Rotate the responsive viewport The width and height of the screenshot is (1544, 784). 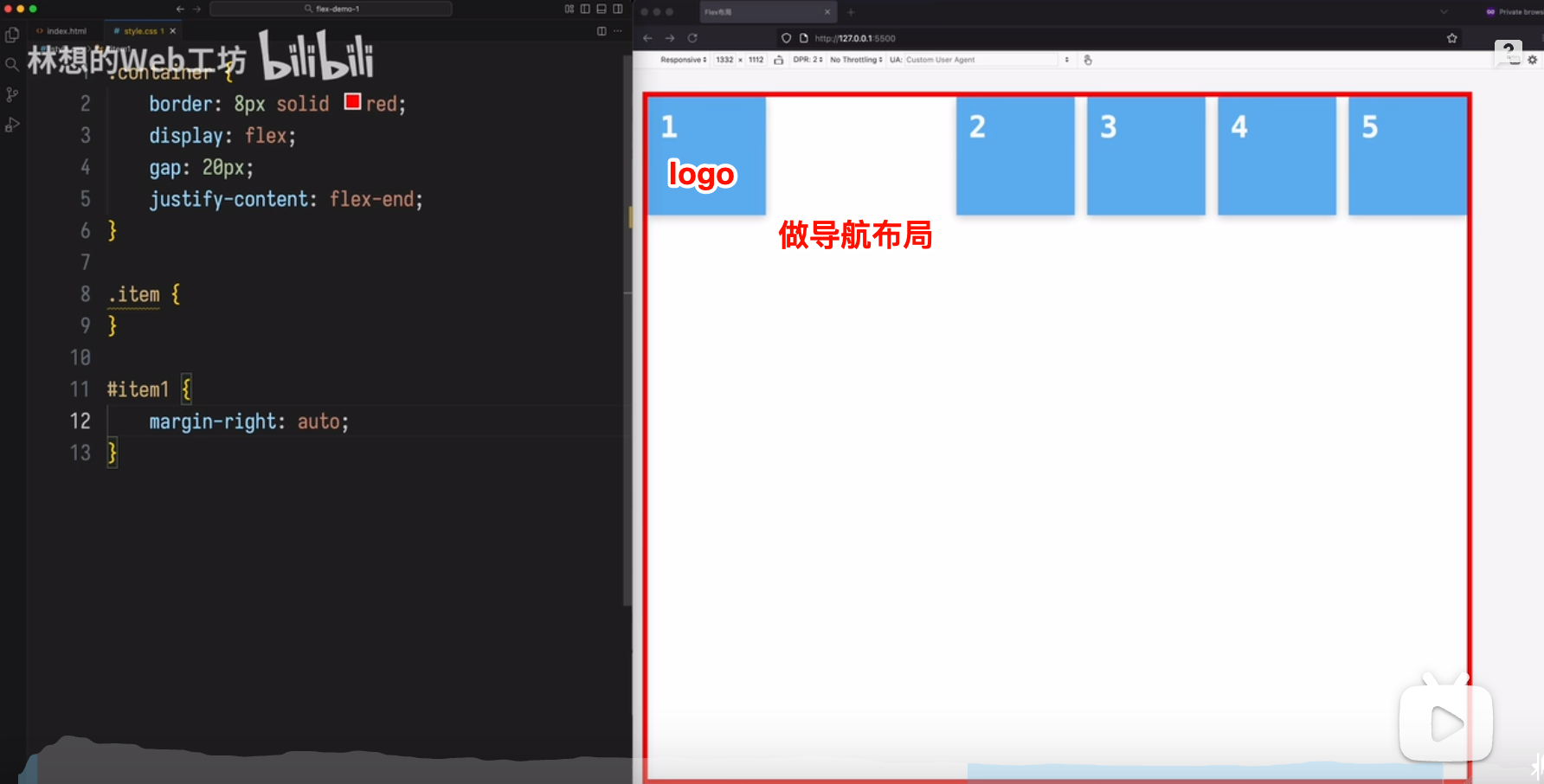(779, 60)
